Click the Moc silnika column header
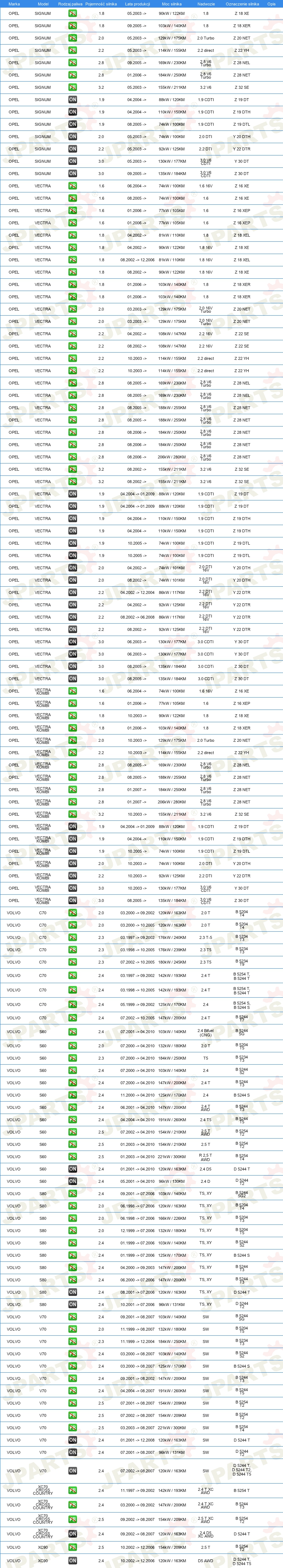Viewport: 283px width, 1568px height. (172, 4)
